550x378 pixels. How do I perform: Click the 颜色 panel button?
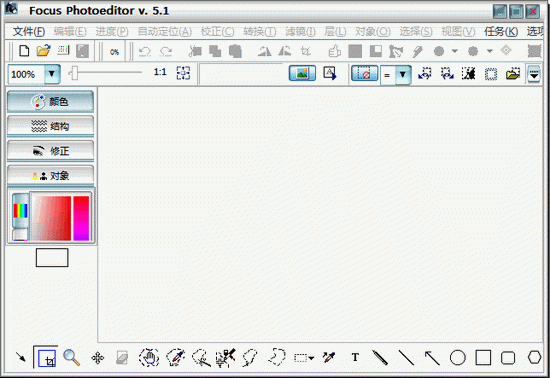click(x=51, y=102)
